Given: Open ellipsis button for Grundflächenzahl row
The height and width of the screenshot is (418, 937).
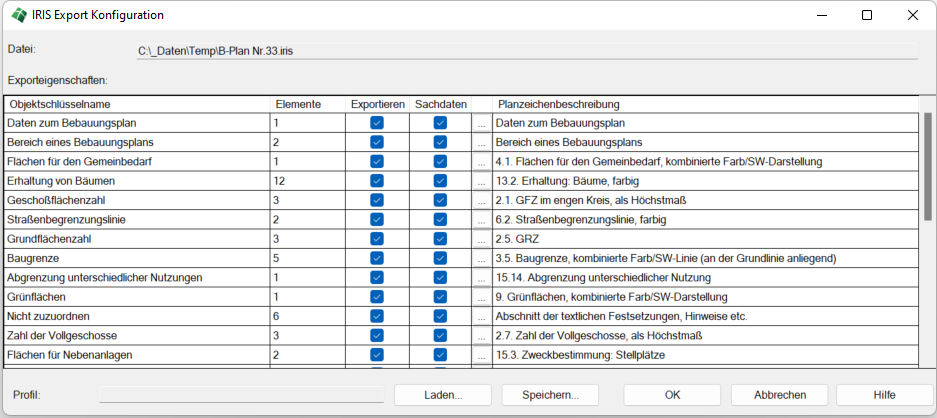Looking at the screenshot, I should click(481, 239).
